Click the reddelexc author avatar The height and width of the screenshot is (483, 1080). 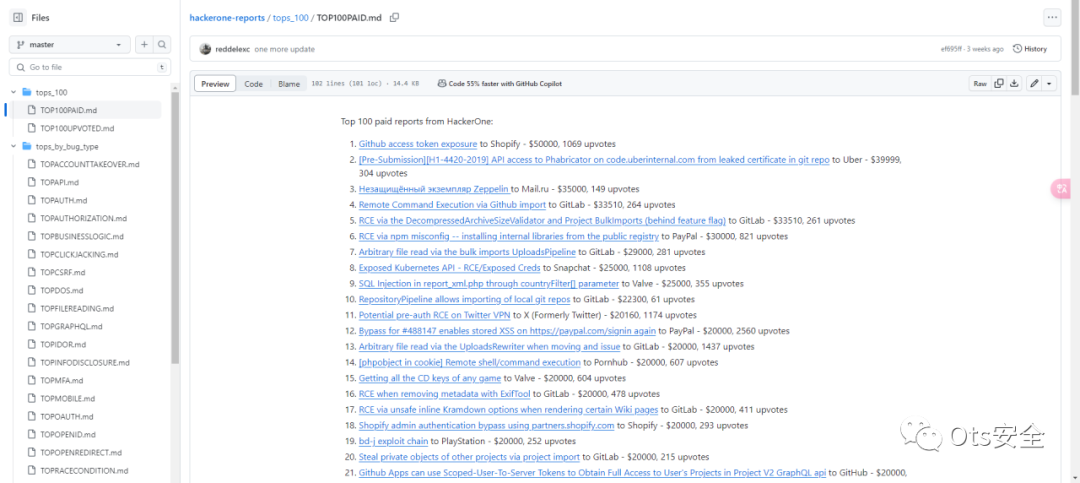(205, 49)
